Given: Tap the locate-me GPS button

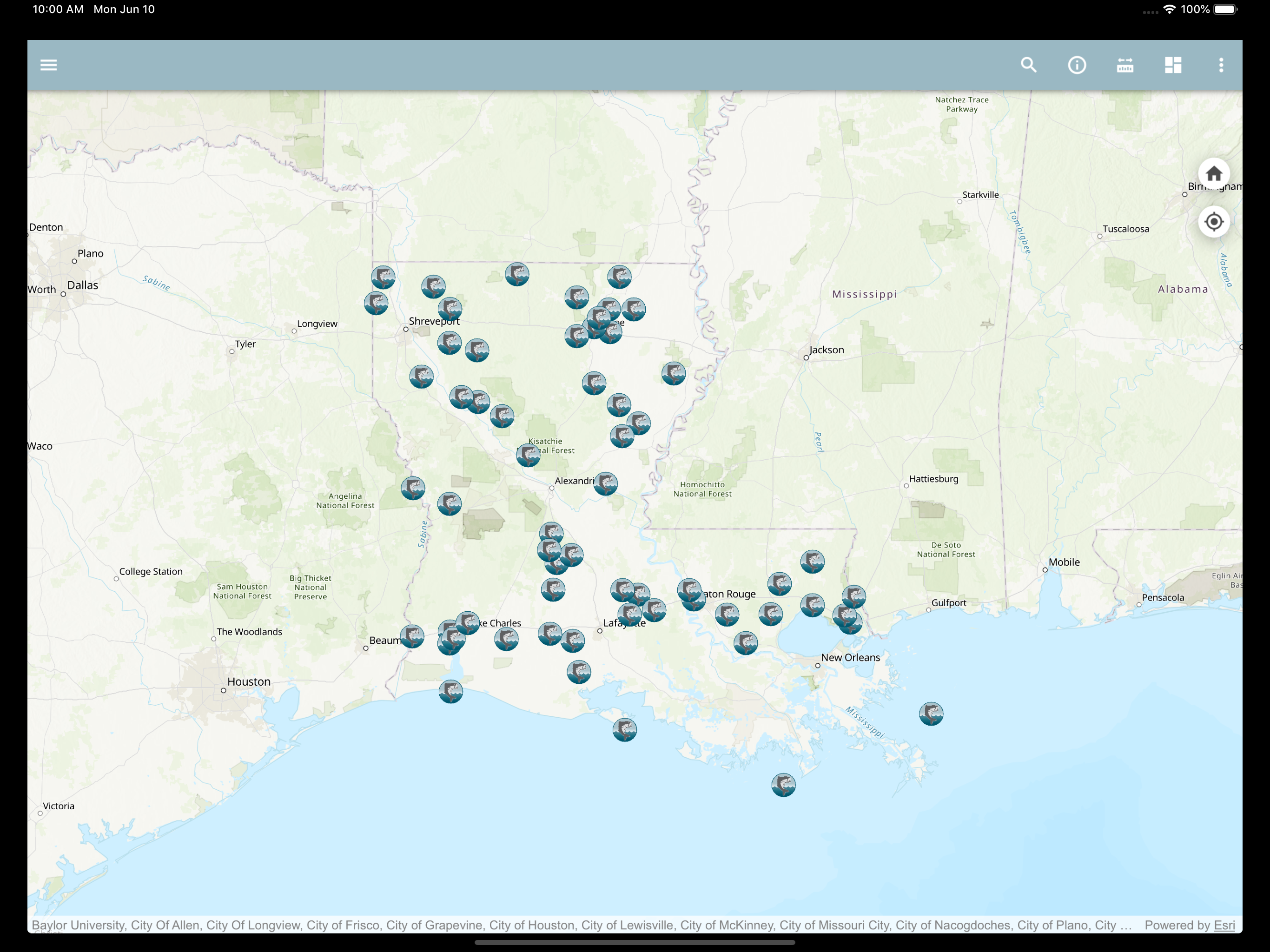Looking at the screenshot, I should (1214, 222).
